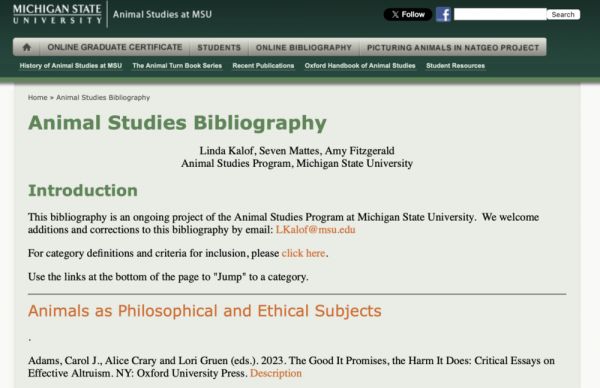Open Student Resources link
Screen dimensions: 600x388
pyautogui.click(x=455, y=66)
